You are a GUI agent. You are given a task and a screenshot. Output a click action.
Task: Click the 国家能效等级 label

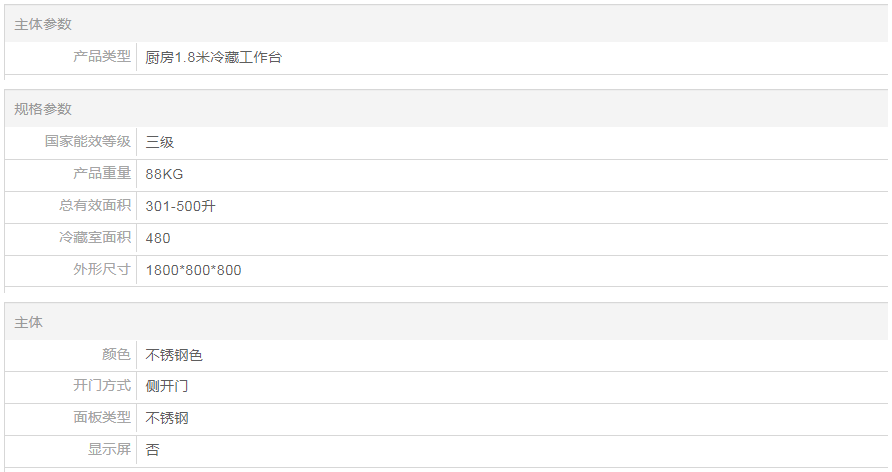coord(88,142)
